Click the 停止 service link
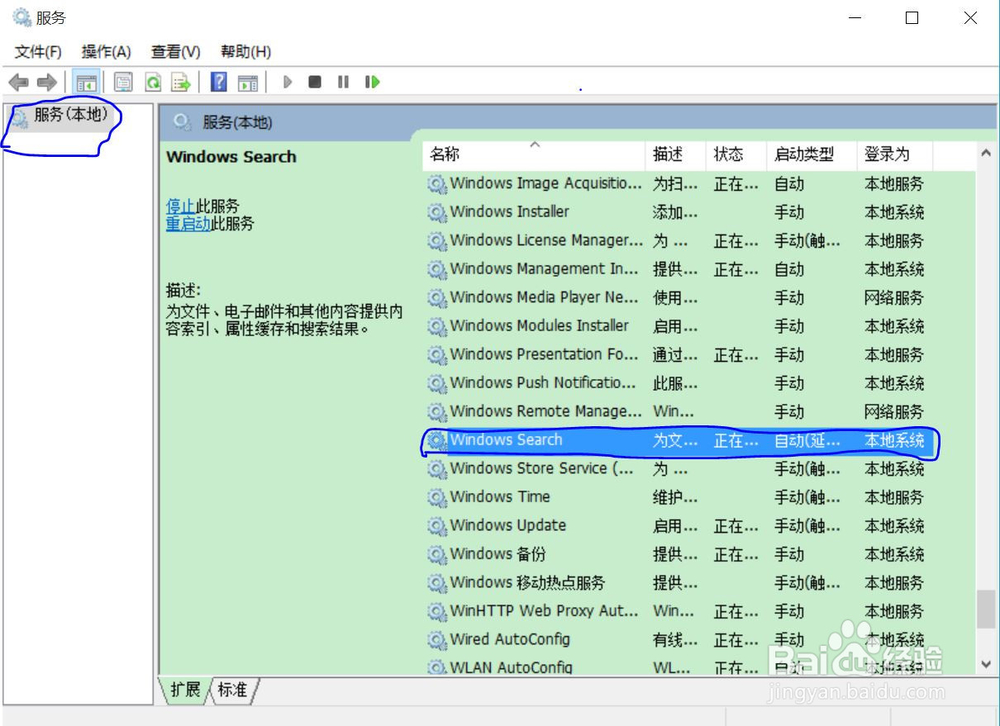Image resolution: width=1000 pixels, height=726 pixels. 180,206
